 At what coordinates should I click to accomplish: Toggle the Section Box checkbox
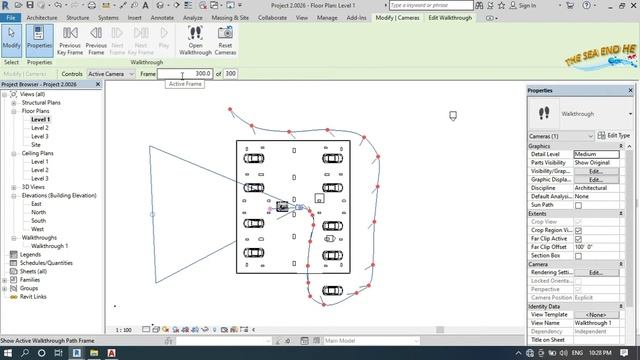(x=578, y=256)
